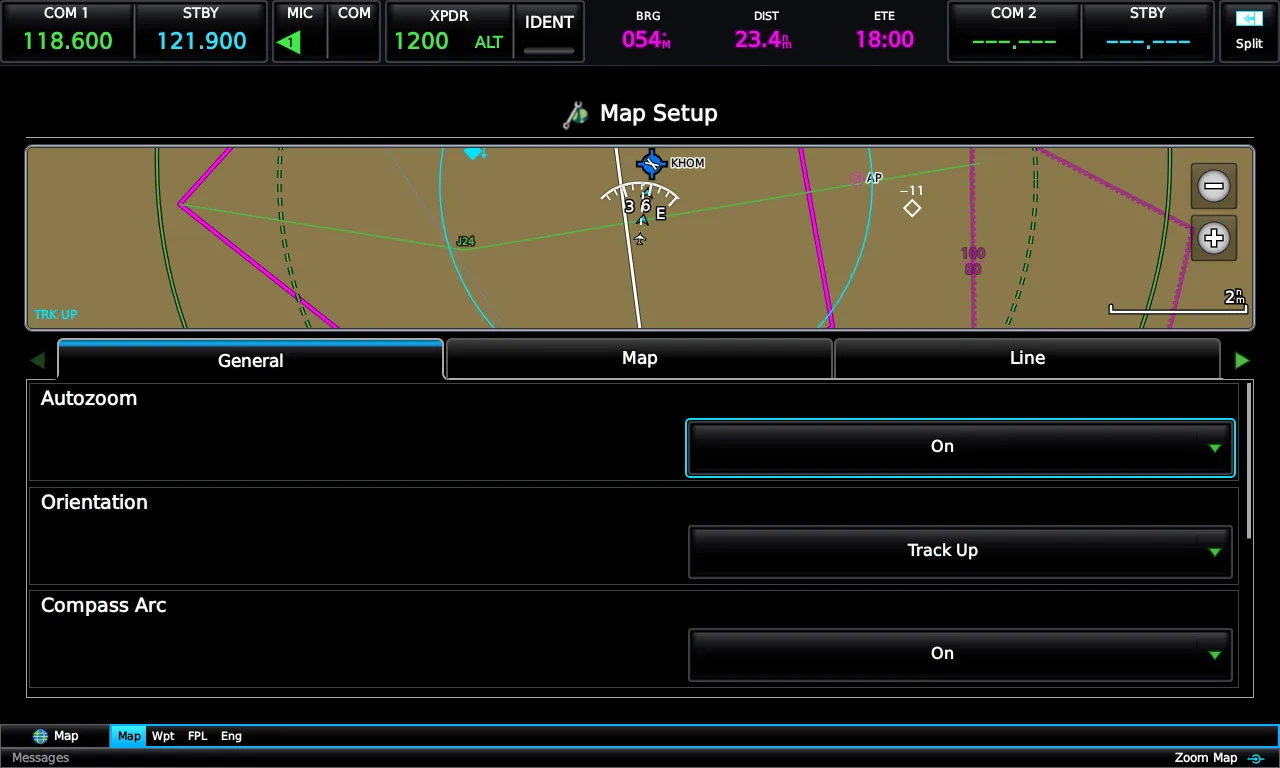Click the Split screen icon
1280x768 pixels.
point(1249,31)
